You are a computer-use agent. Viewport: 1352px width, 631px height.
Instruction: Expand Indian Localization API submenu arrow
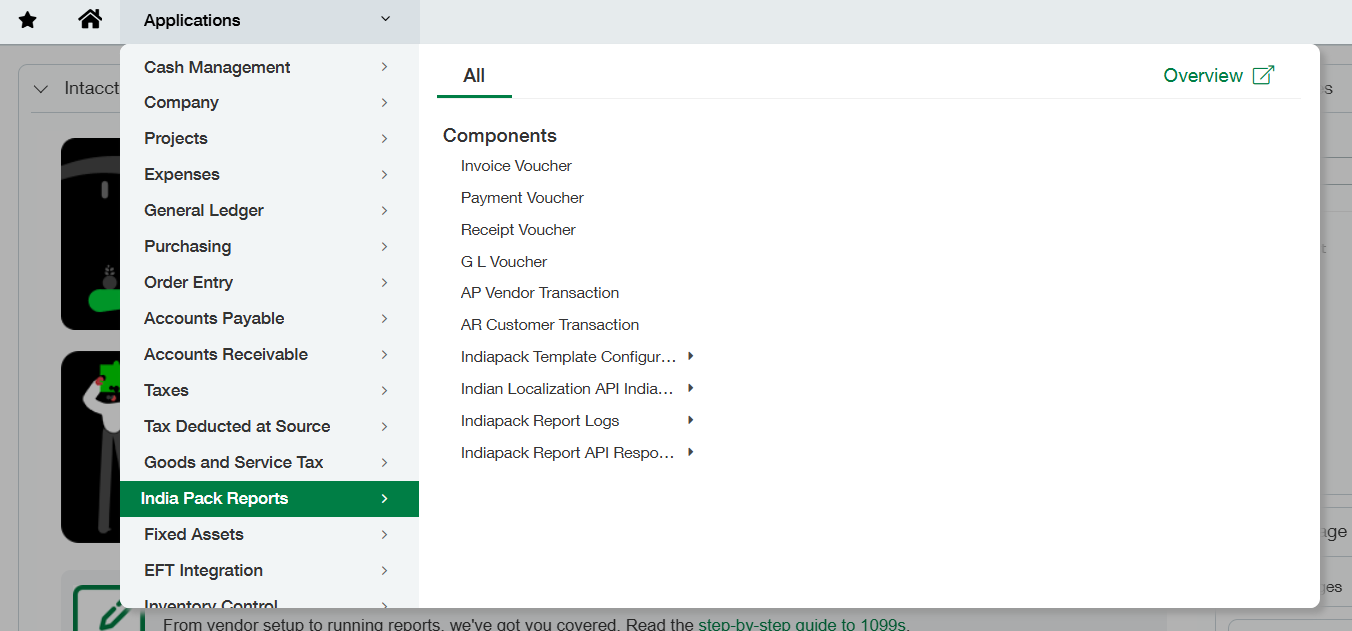(691, 388)
